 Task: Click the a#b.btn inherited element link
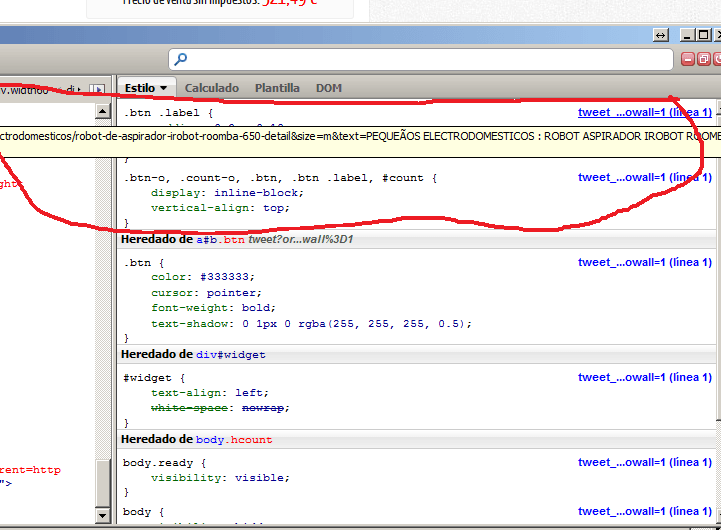[x=220, y=239]
